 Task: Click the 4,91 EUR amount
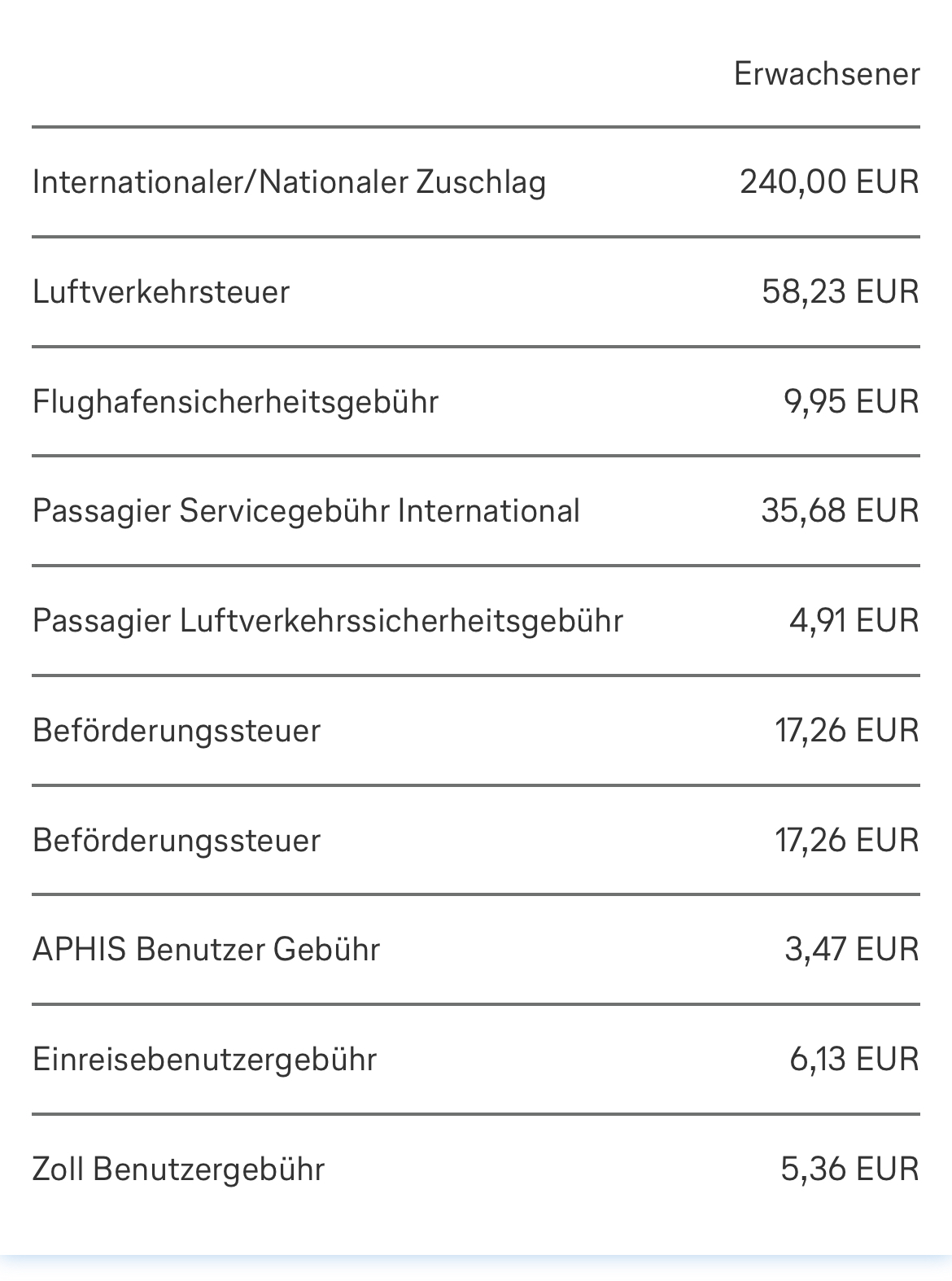854,621
